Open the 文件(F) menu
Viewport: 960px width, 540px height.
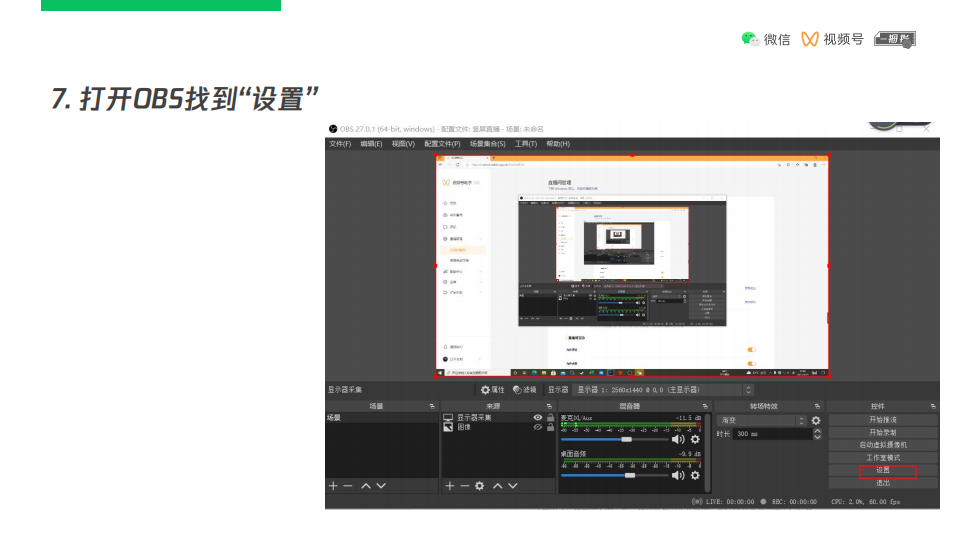341,144
